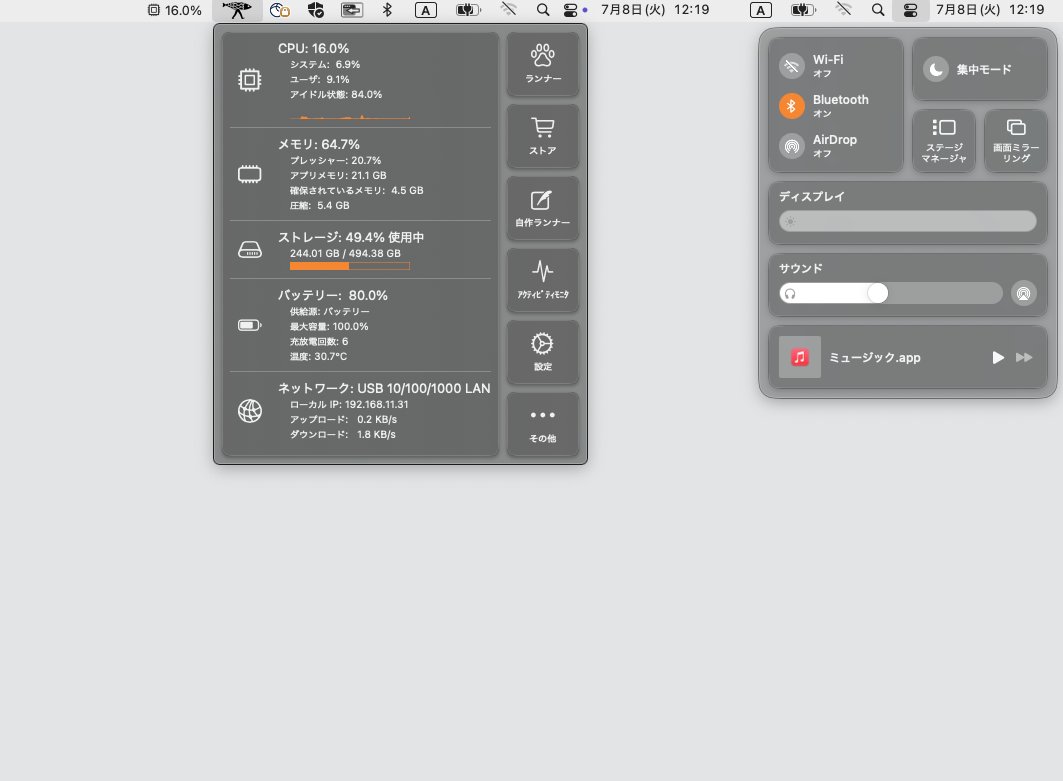1063x781 pixels.
Task: Toggle ステージマネージャ (Stage Manager)
Action: tap(944, 141)
